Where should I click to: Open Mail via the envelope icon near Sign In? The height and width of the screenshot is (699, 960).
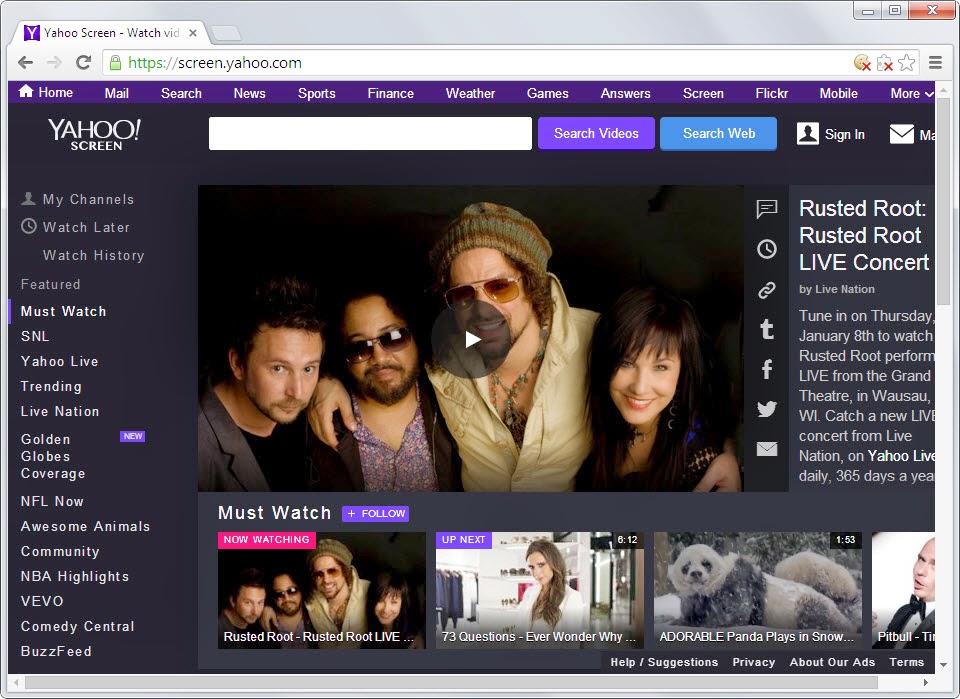tap(902, 134)
